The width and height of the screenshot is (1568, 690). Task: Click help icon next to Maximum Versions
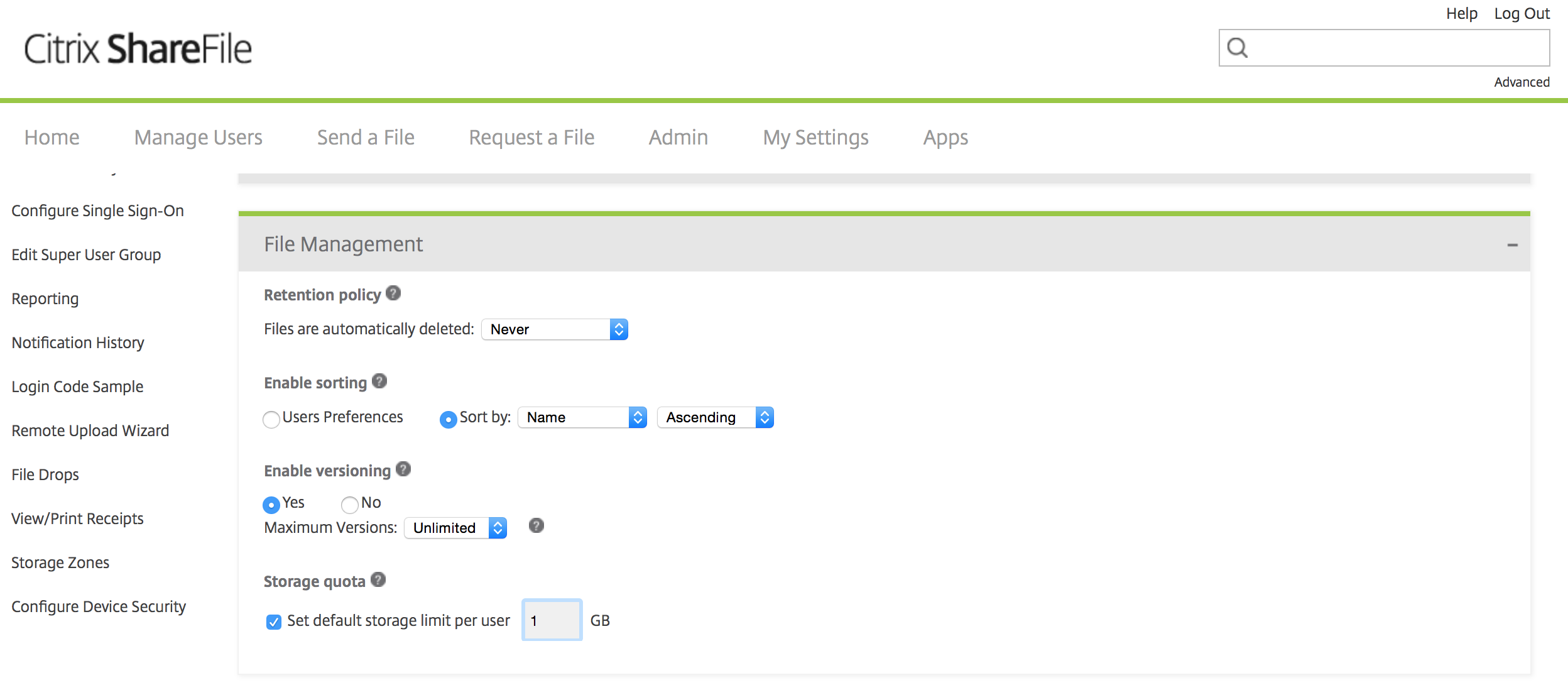pyautogui.click(x=536, y=526)
